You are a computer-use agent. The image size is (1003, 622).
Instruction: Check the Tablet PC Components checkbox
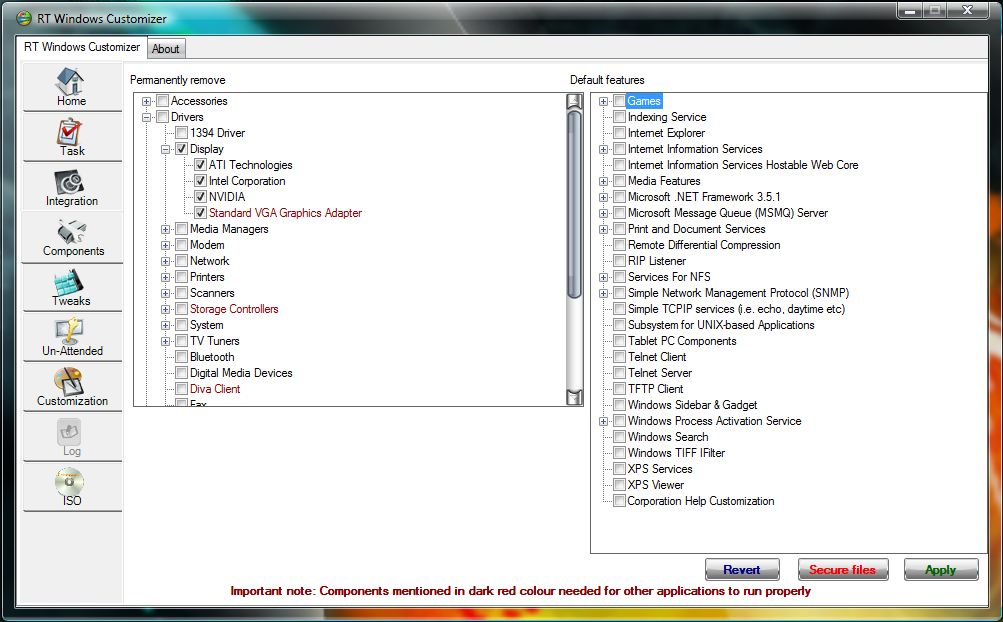point(619,340)
